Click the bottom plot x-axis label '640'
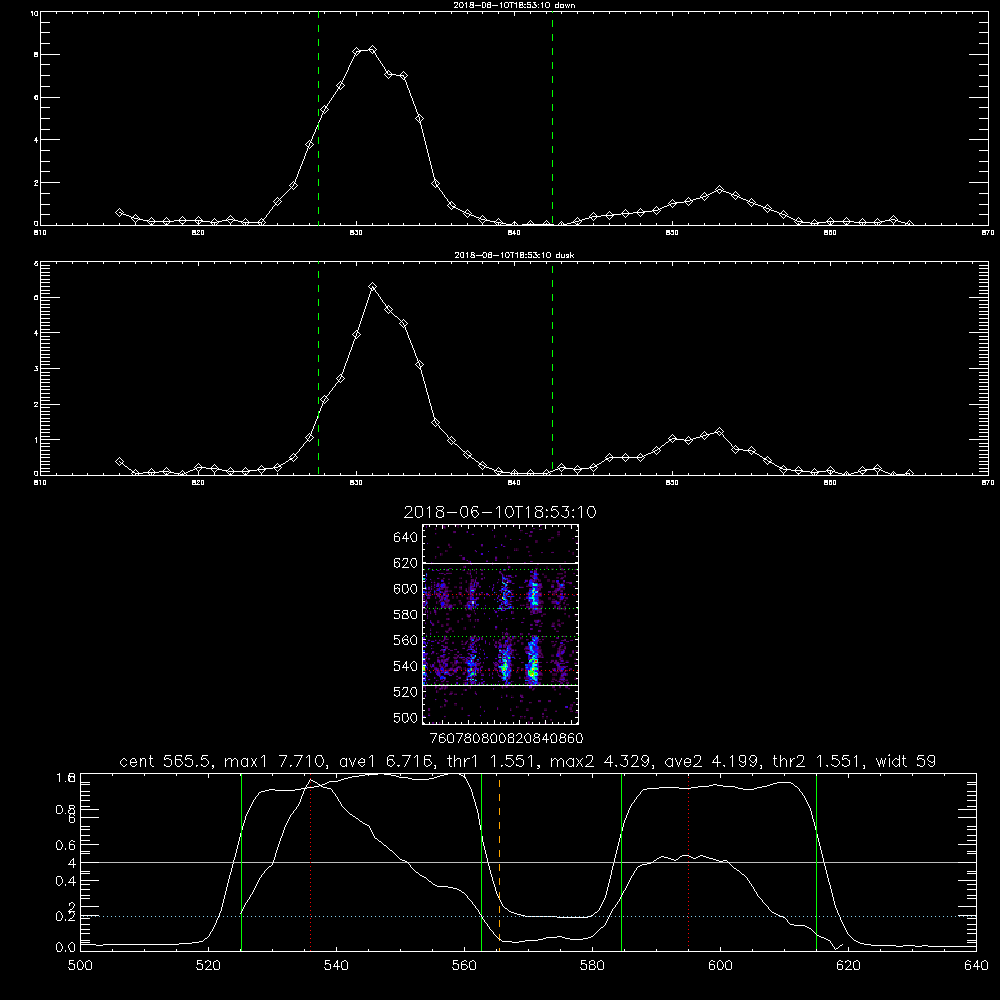 976,966
